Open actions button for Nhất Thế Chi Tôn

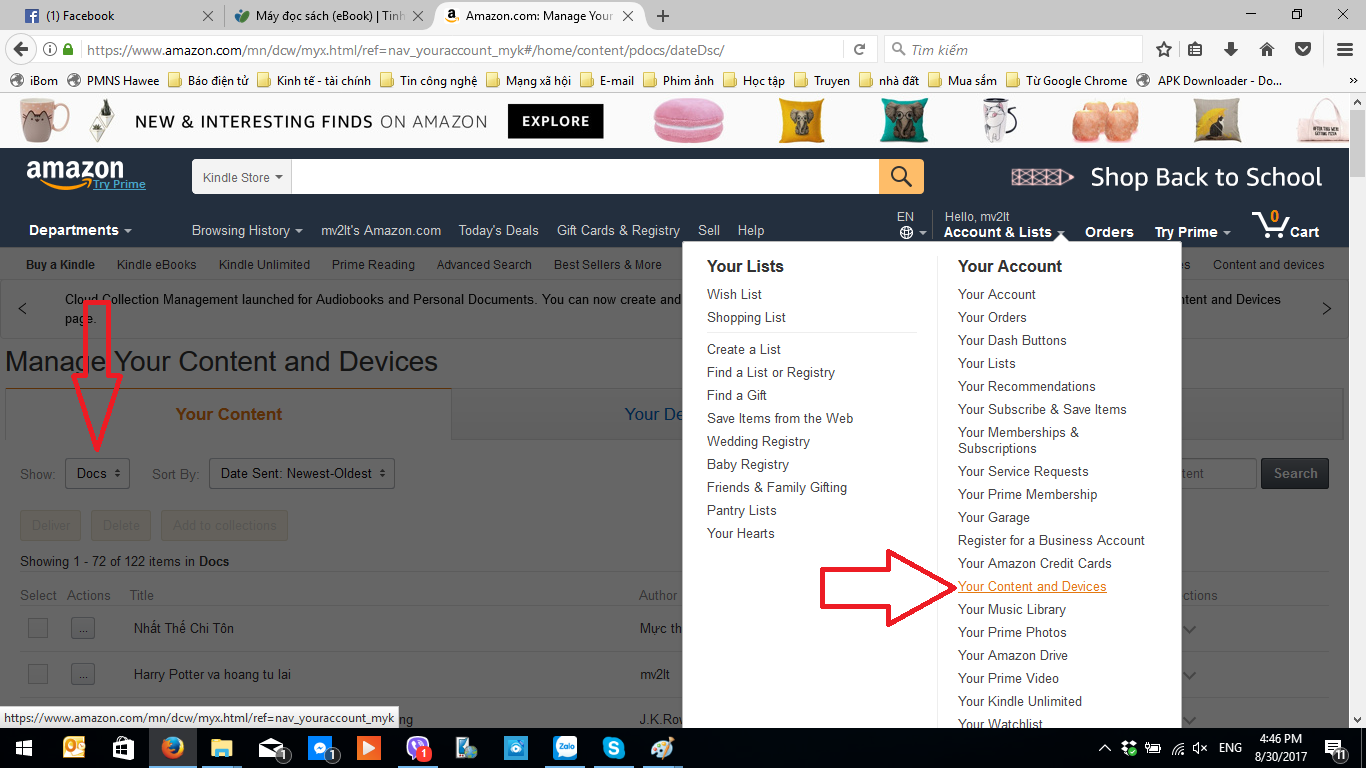coord(83,628)
